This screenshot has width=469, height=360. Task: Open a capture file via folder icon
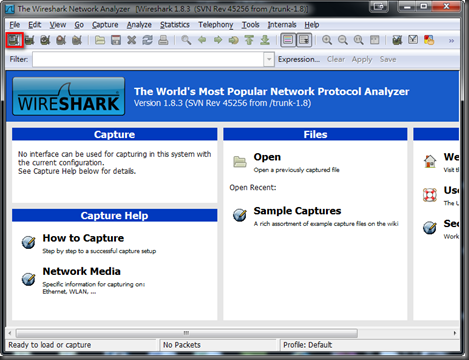pyautogui.click(x=100, y=40)
